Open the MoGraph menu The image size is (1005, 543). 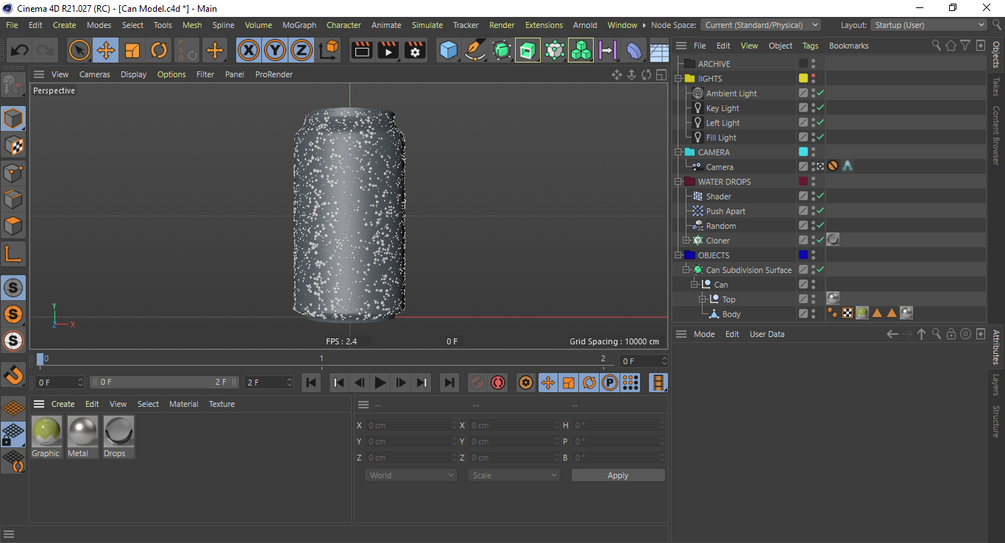click(299, 25)
